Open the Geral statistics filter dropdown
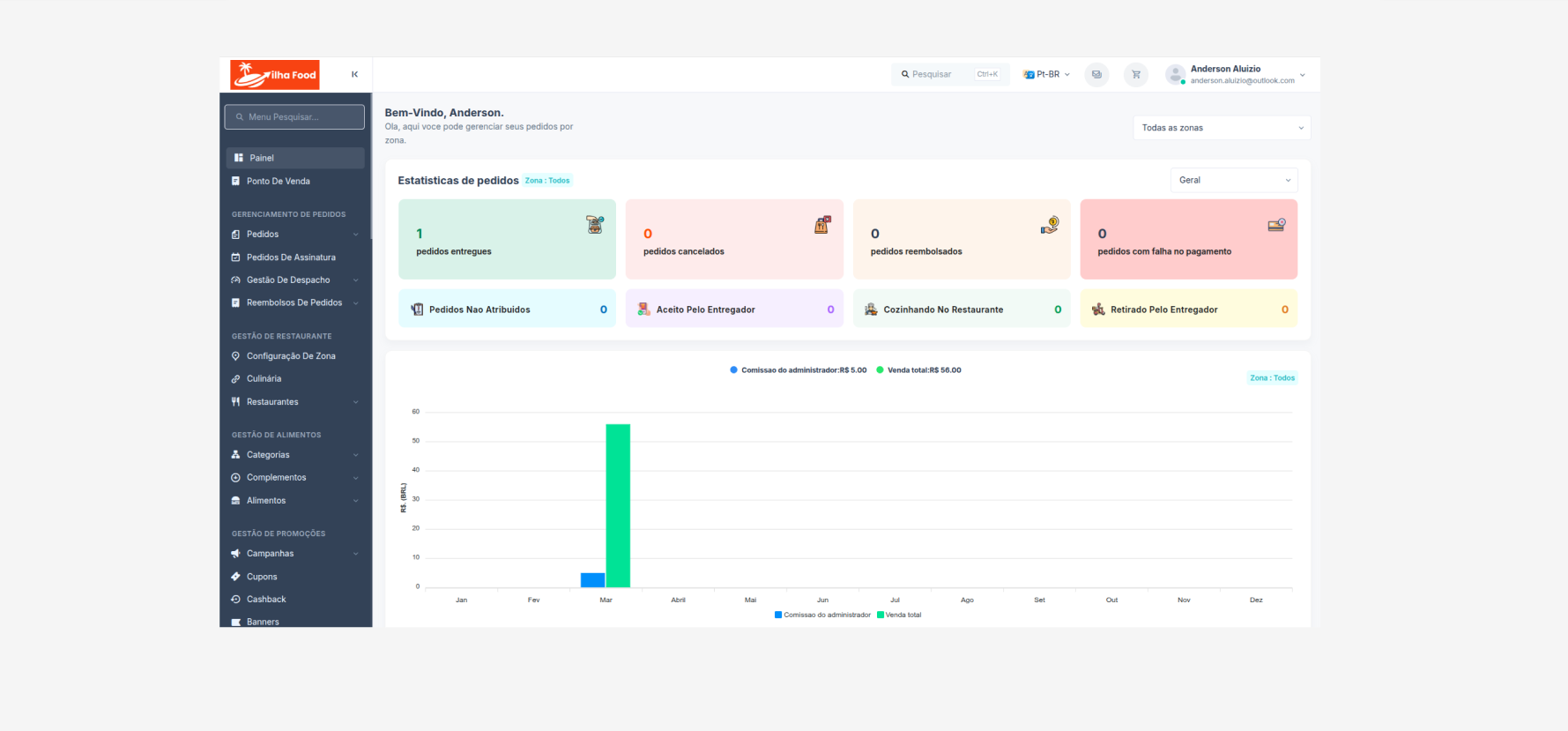Image resolution: width=1568 pixels, height=731 pixels. point(1234,180)
